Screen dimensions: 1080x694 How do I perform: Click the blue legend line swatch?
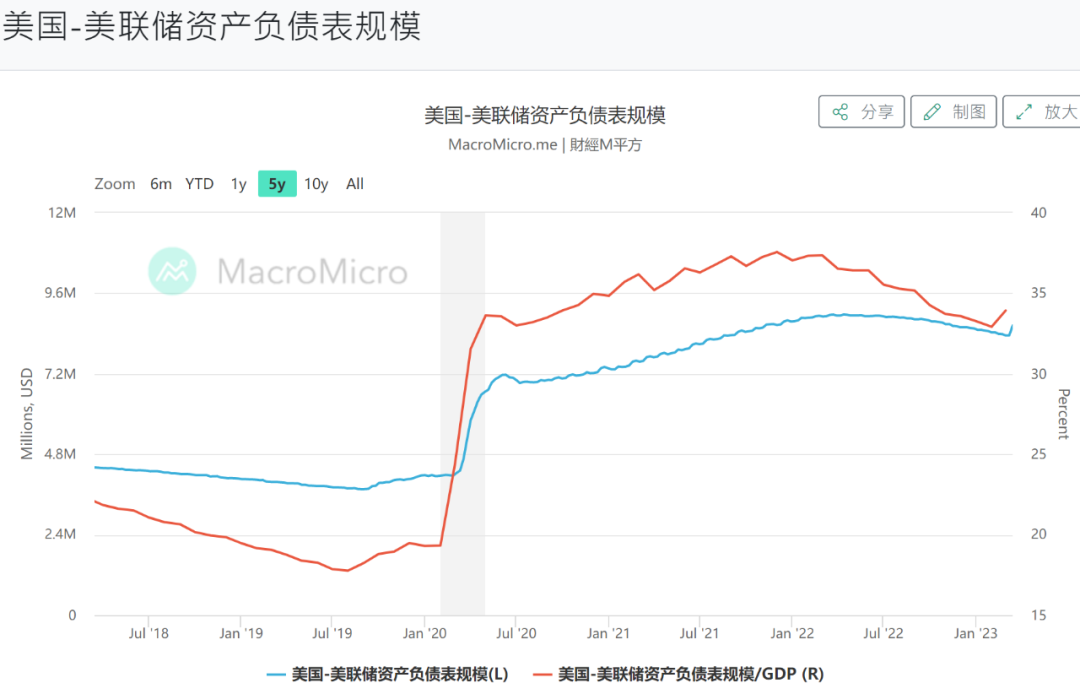277,674
